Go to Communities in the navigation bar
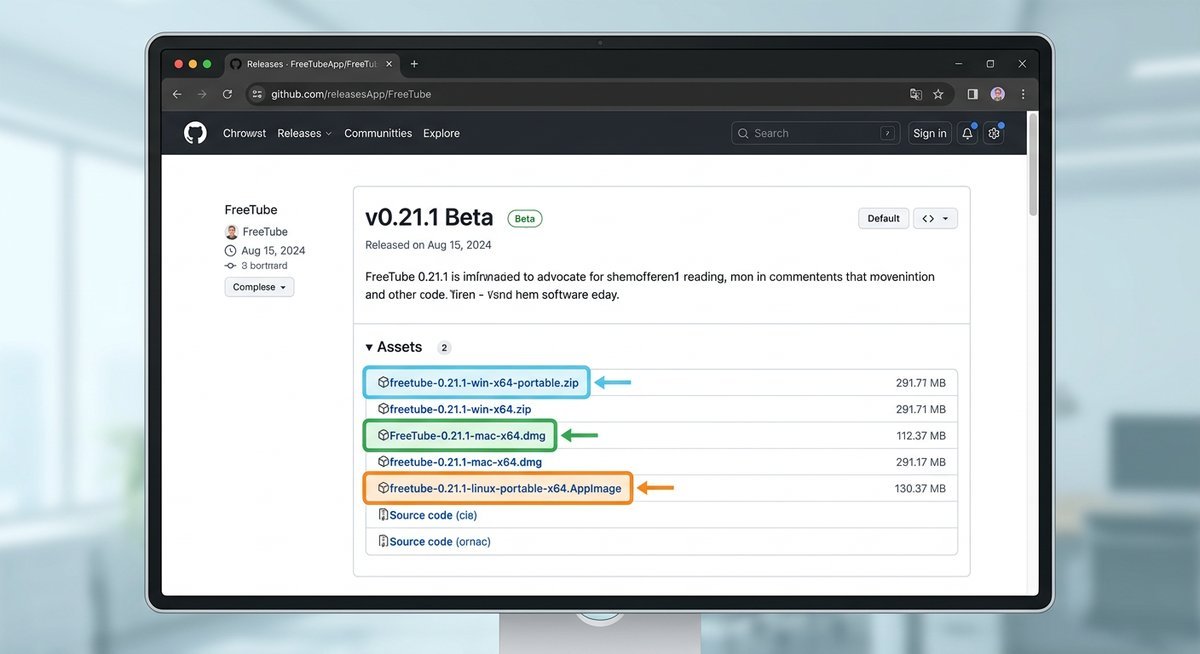The width and height of the screenshot is (1200, 654). pyautogui.click(x=378, y=133)
